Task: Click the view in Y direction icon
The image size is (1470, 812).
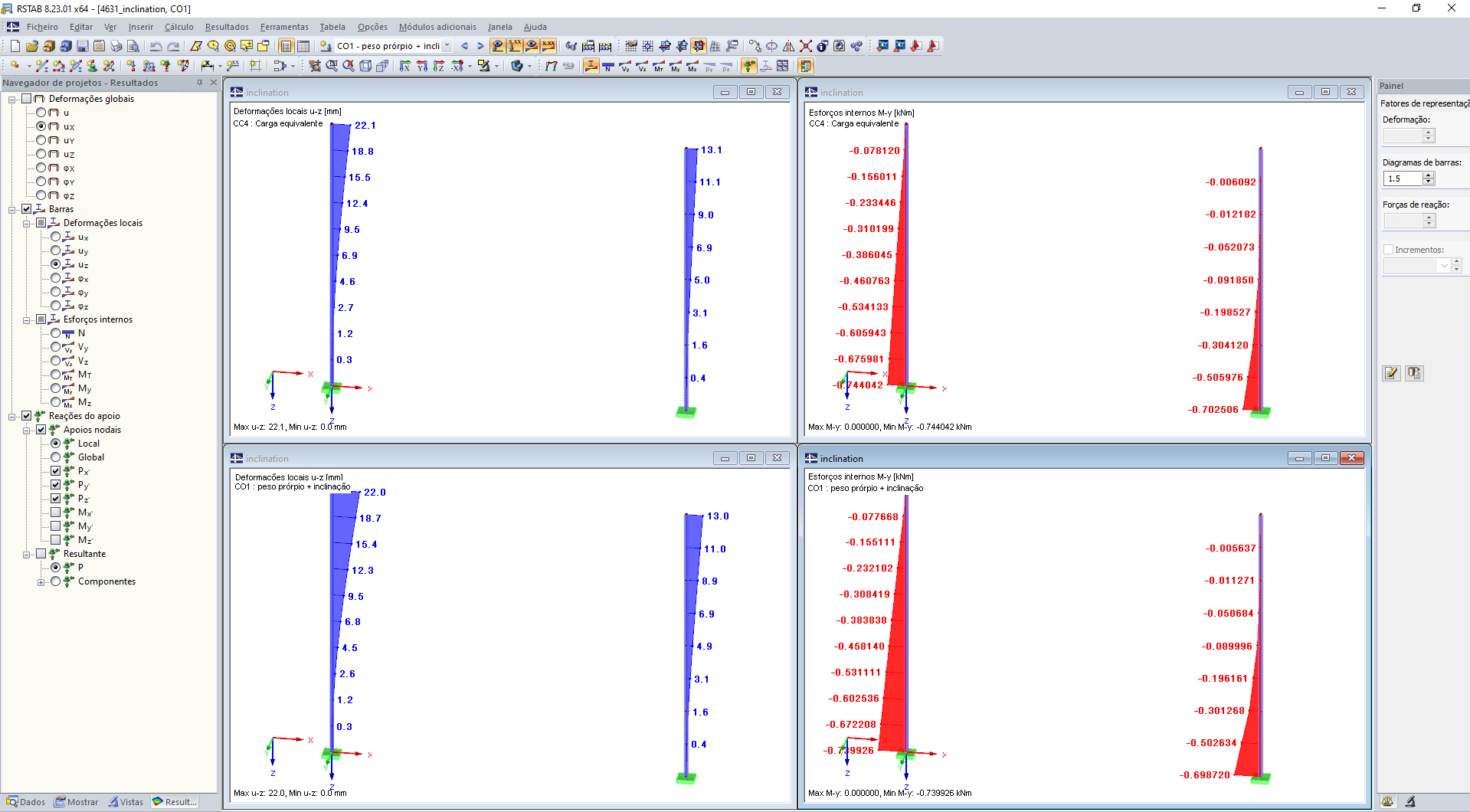Action: 422,66
